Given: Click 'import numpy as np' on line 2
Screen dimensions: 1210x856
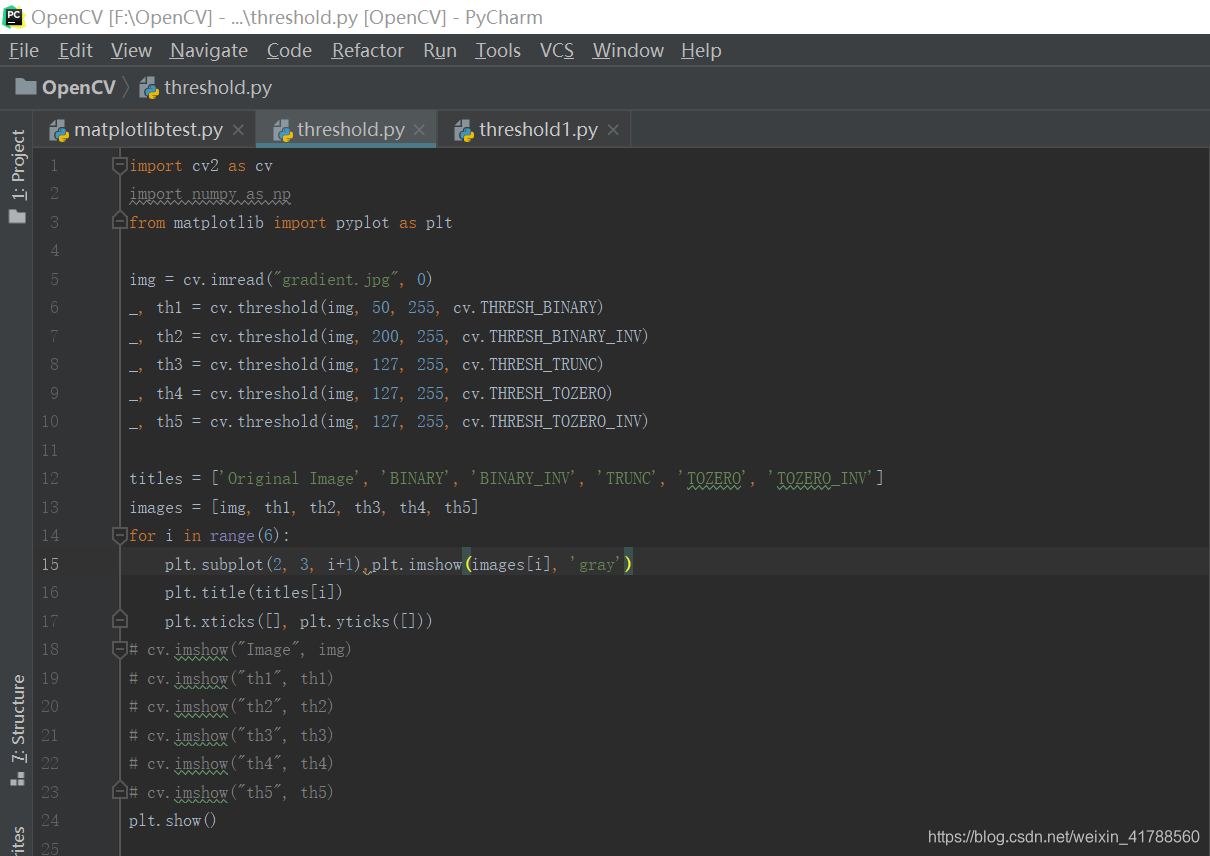Looking at the screenshot, I should [x=210, y=194].
